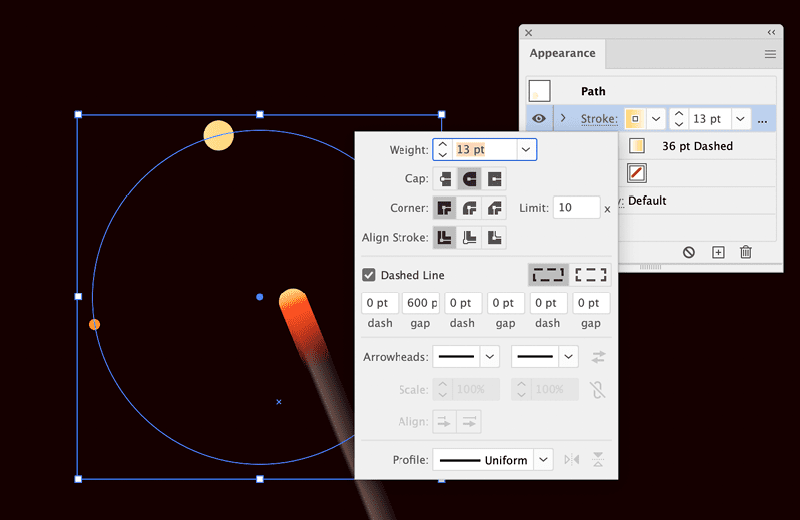The width and height of the screenshot is (800, 520).
Task: Click more options dots on Stroke row
Action: pos(762,121)
